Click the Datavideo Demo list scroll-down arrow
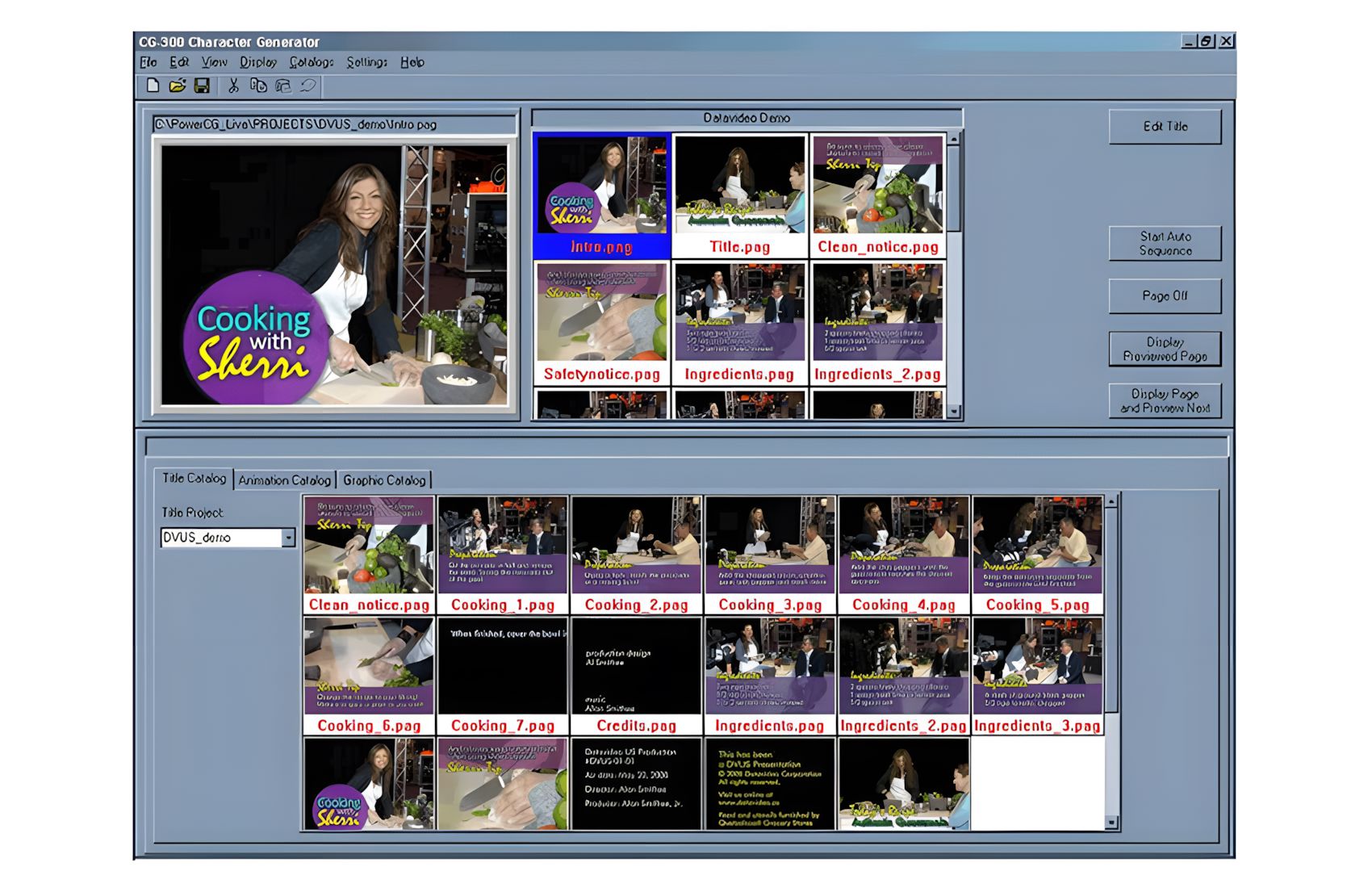 [954, 412]
